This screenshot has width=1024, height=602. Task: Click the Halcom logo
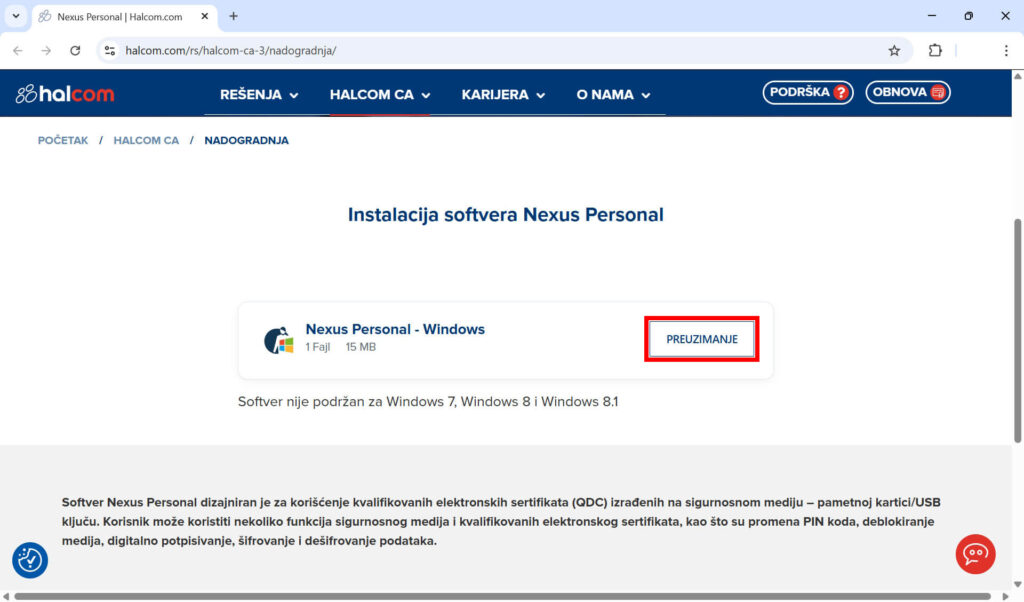click(65, 94)
